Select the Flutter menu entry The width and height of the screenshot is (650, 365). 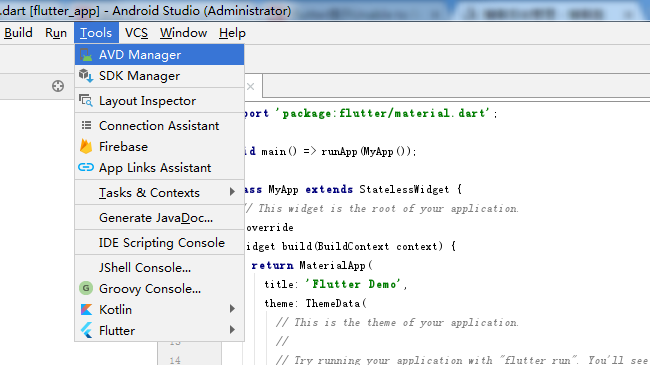[x=160, y=331]
